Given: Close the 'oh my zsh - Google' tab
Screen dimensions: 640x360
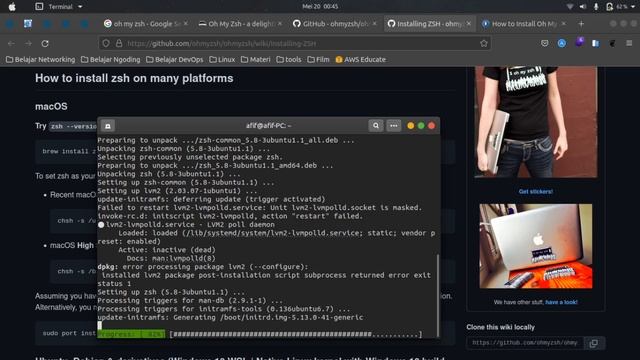Looking at the screenshot, I should click(x=186, y=24).
